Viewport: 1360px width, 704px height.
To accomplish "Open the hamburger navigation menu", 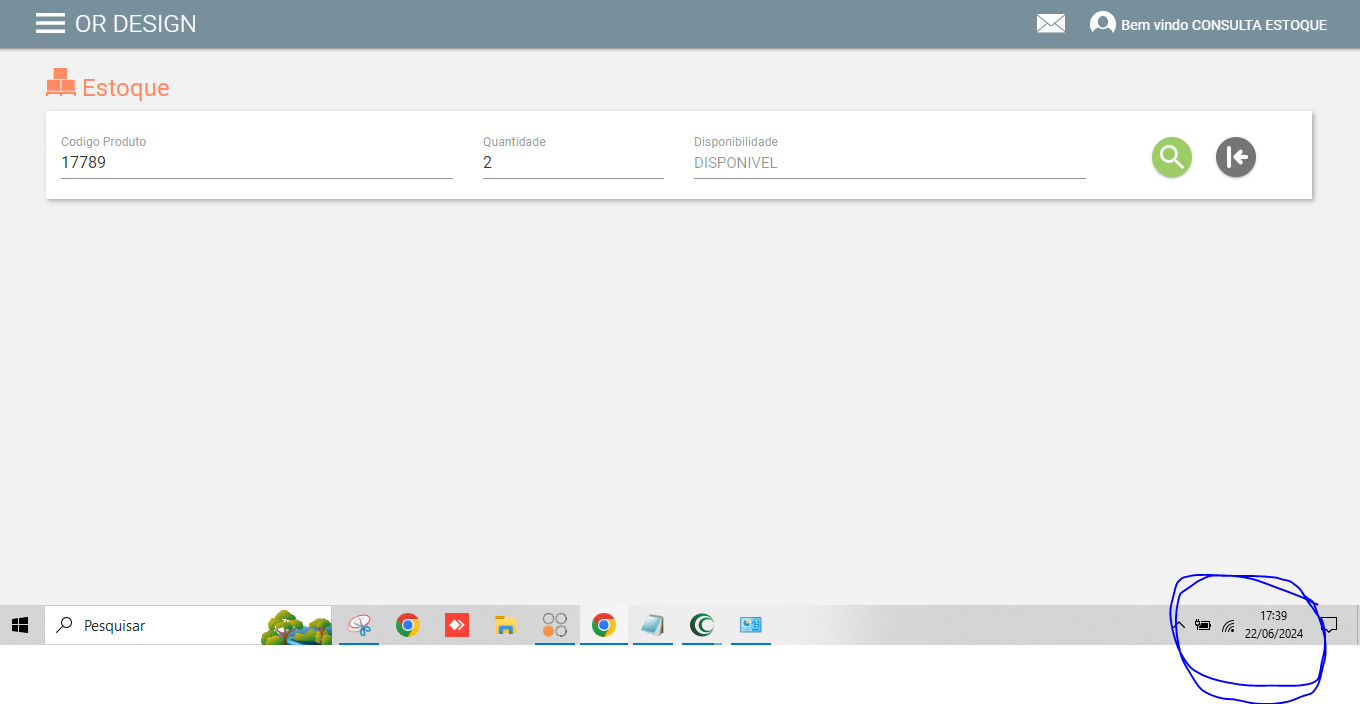I will point(50,23).
